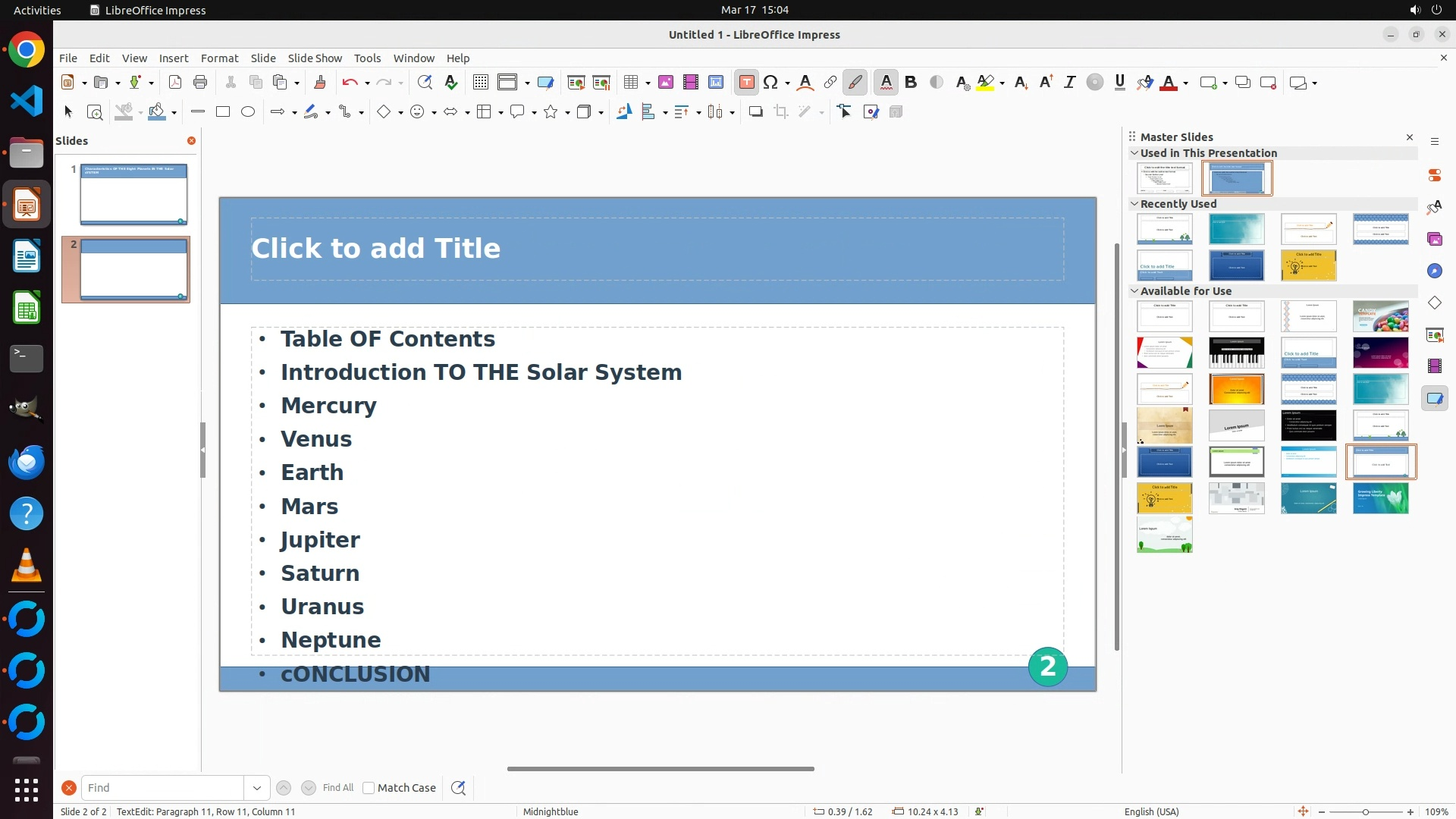Toggle the Display Grid icon

tap(480, 83)
